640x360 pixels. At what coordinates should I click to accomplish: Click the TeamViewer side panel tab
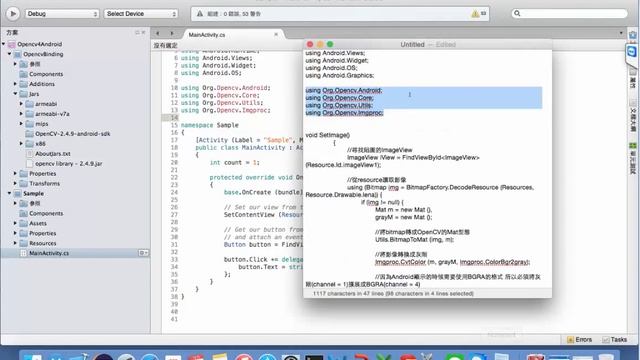click(x=632, y=52)
